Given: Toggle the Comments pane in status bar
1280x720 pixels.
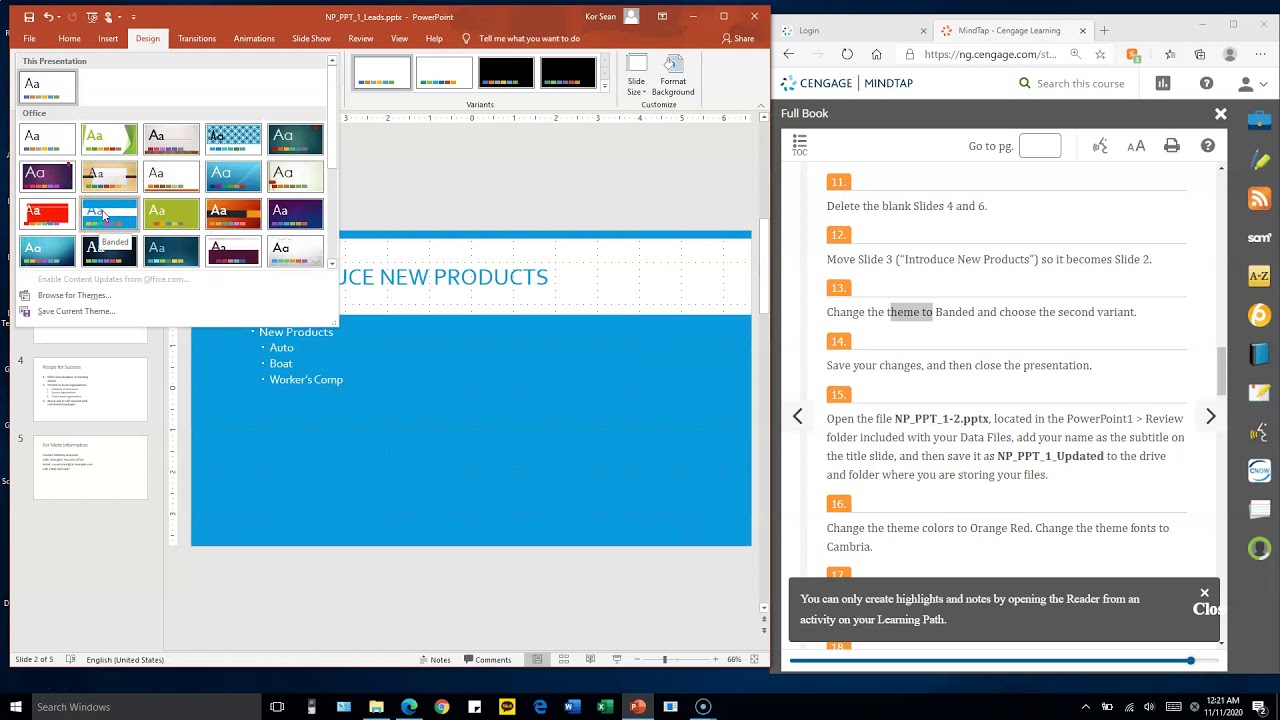Looking at the screenshot, I should point(487,659).
